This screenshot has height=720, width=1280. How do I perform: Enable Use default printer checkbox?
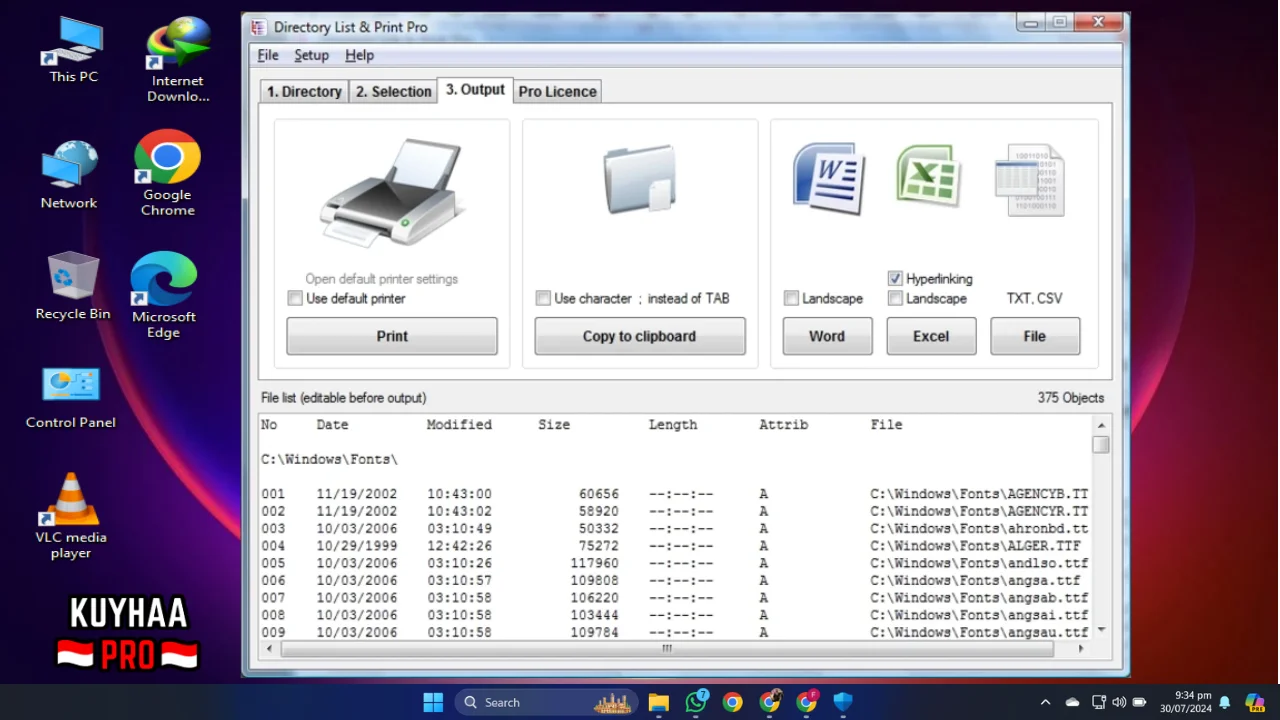tap(295, 298)
